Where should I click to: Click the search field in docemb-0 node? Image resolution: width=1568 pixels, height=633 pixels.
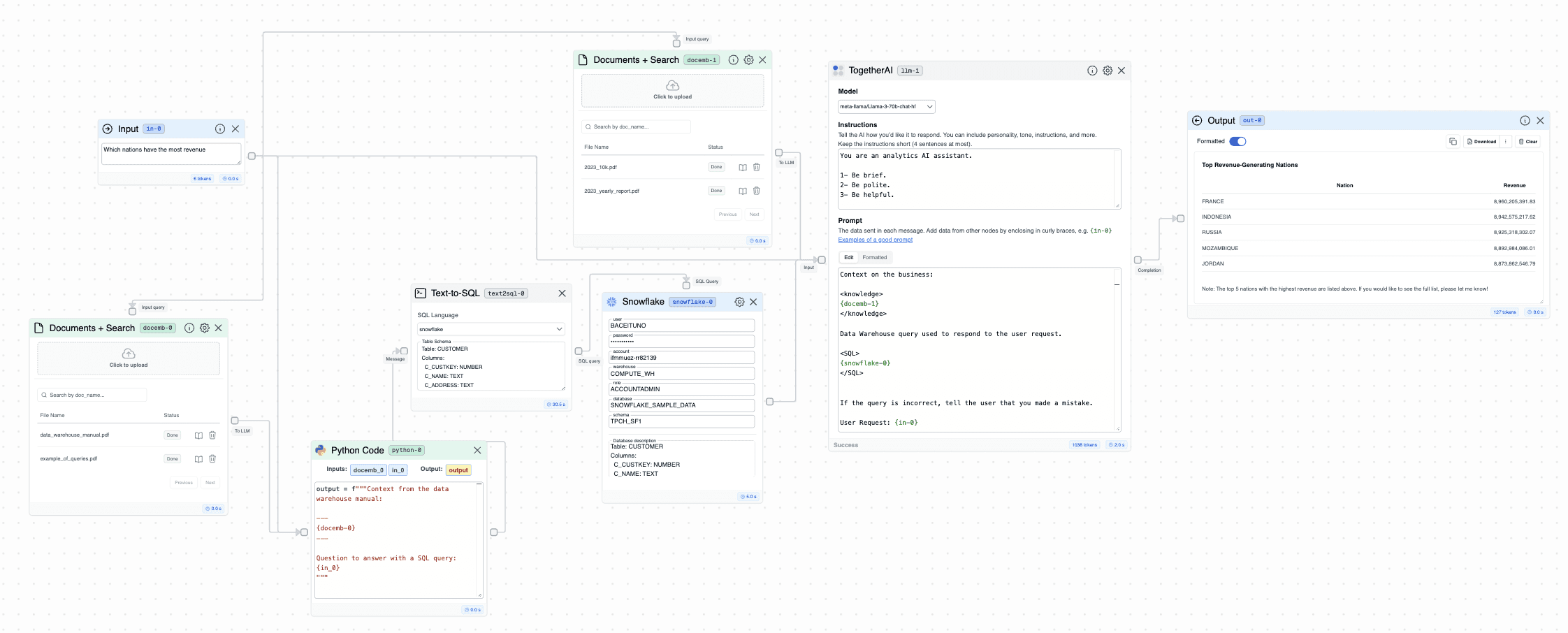92,395
